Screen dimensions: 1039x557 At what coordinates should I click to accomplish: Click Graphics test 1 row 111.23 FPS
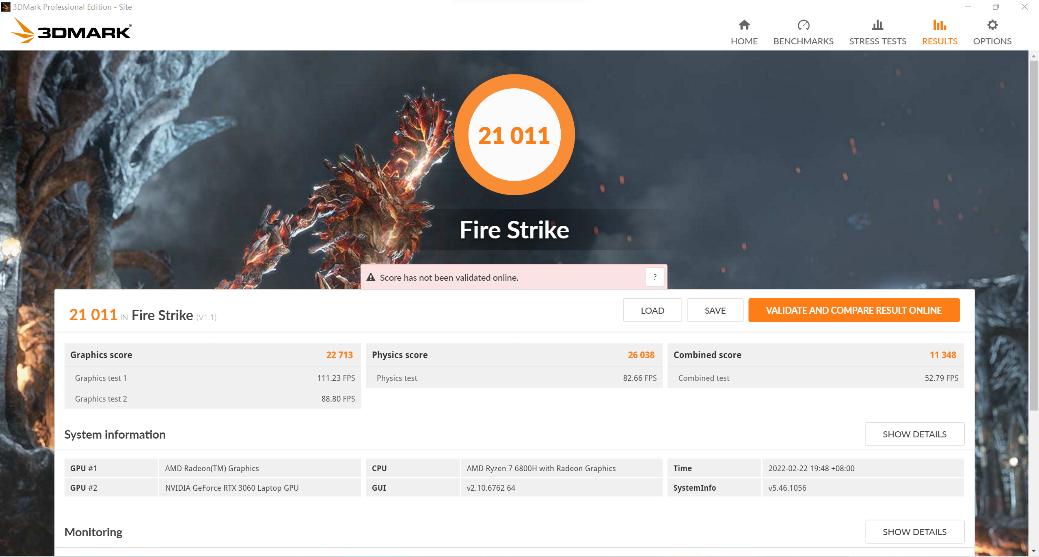[213, 378]
